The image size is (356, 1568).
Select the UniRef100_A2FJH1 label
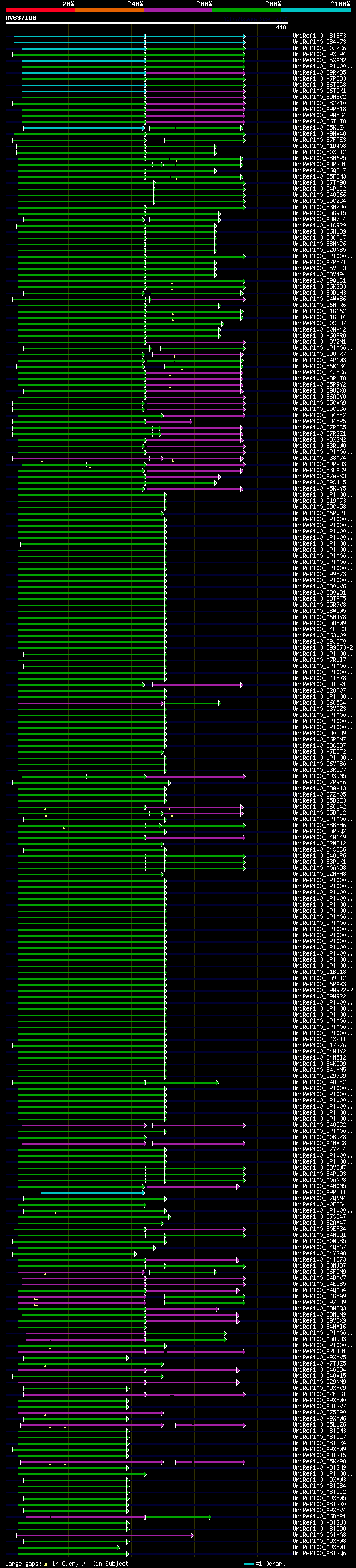pyautogui.click(x=319, y=1351)
